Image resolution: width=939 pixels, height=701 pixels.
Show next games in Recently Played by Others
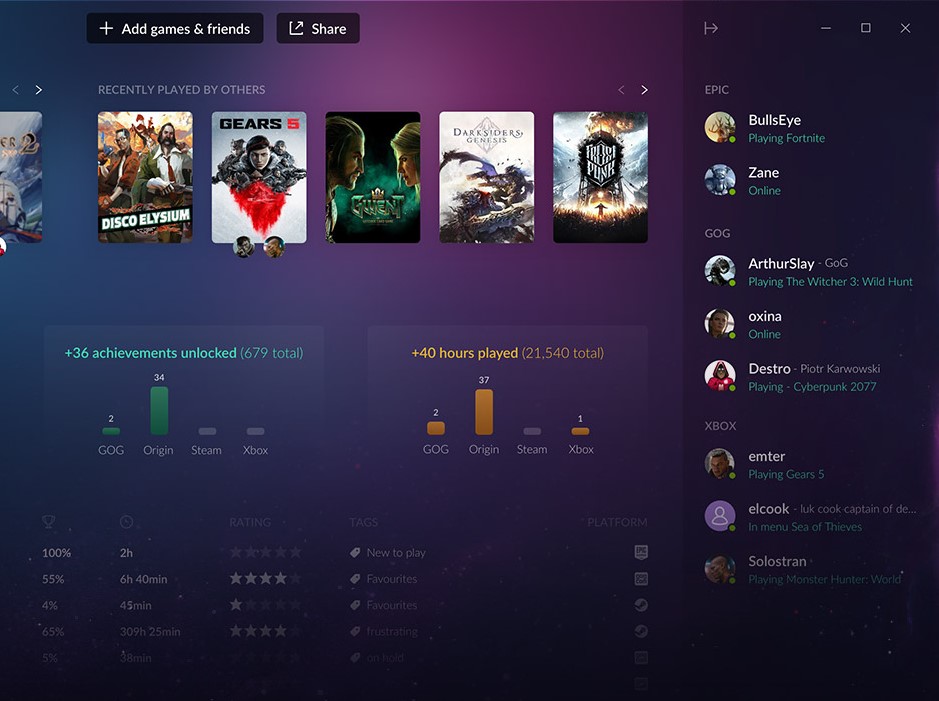point(644,90)
